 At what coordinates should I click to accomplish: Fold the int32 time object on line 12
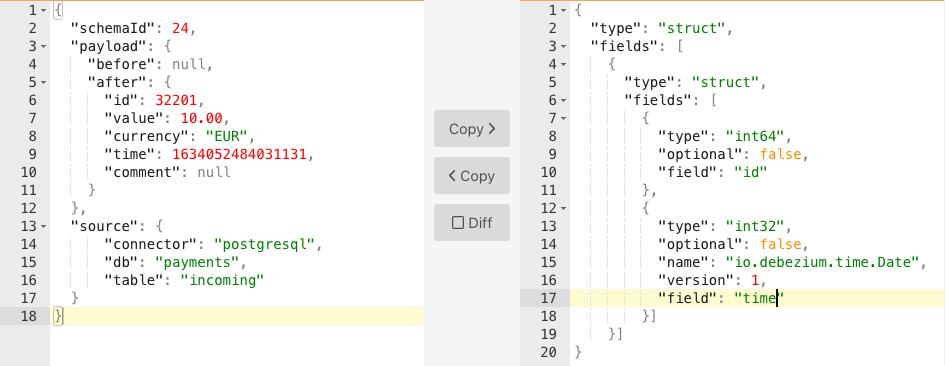pos(563,209)
